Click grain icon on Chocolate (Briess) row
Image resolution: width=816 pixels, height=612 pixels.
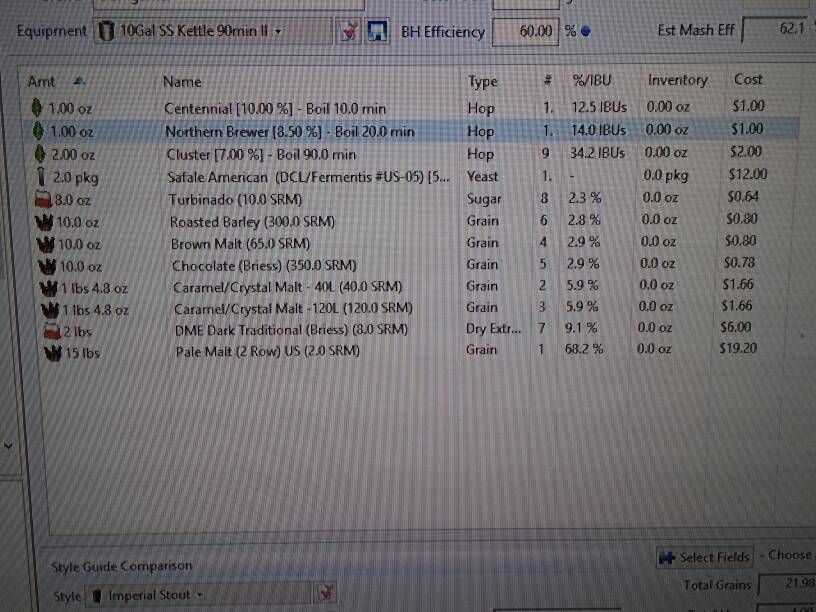(48, 266)
